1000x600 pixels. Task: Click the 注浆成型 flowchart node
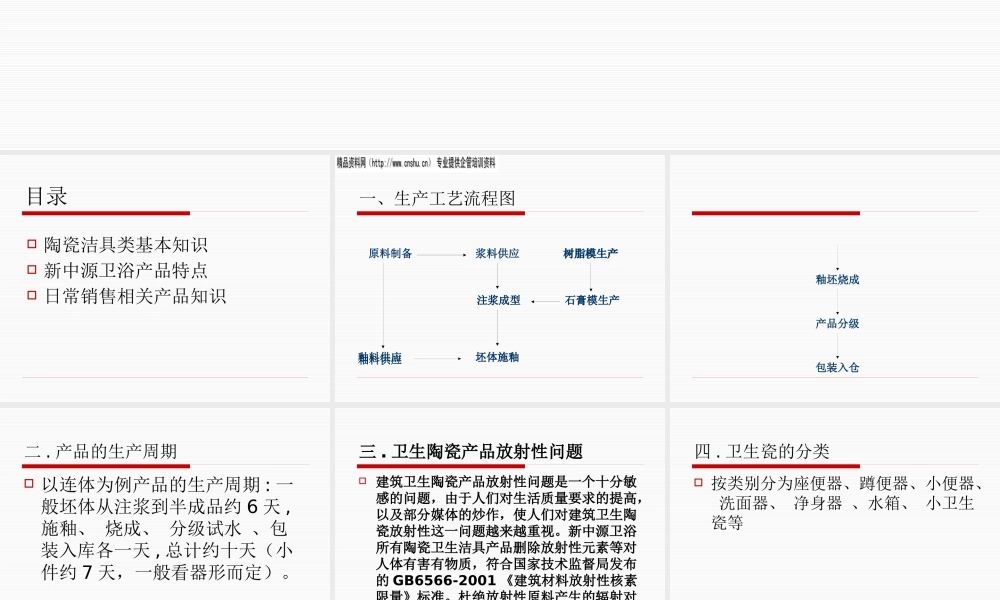click(x=499, y=300)
